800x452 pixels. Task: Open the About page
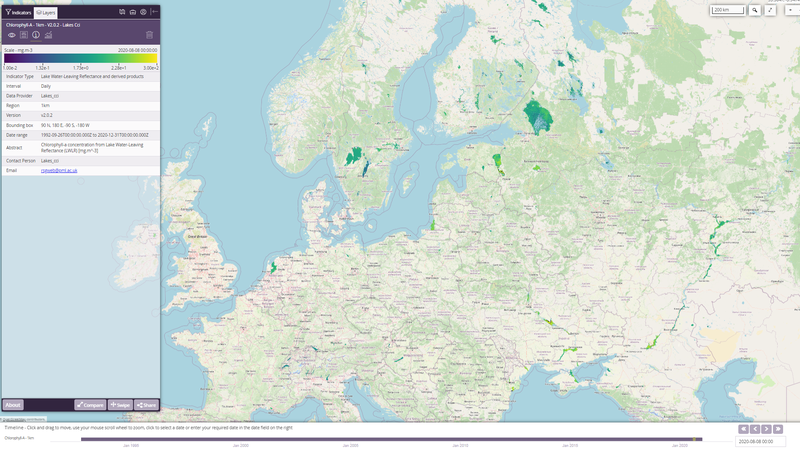tap(13, 405)
